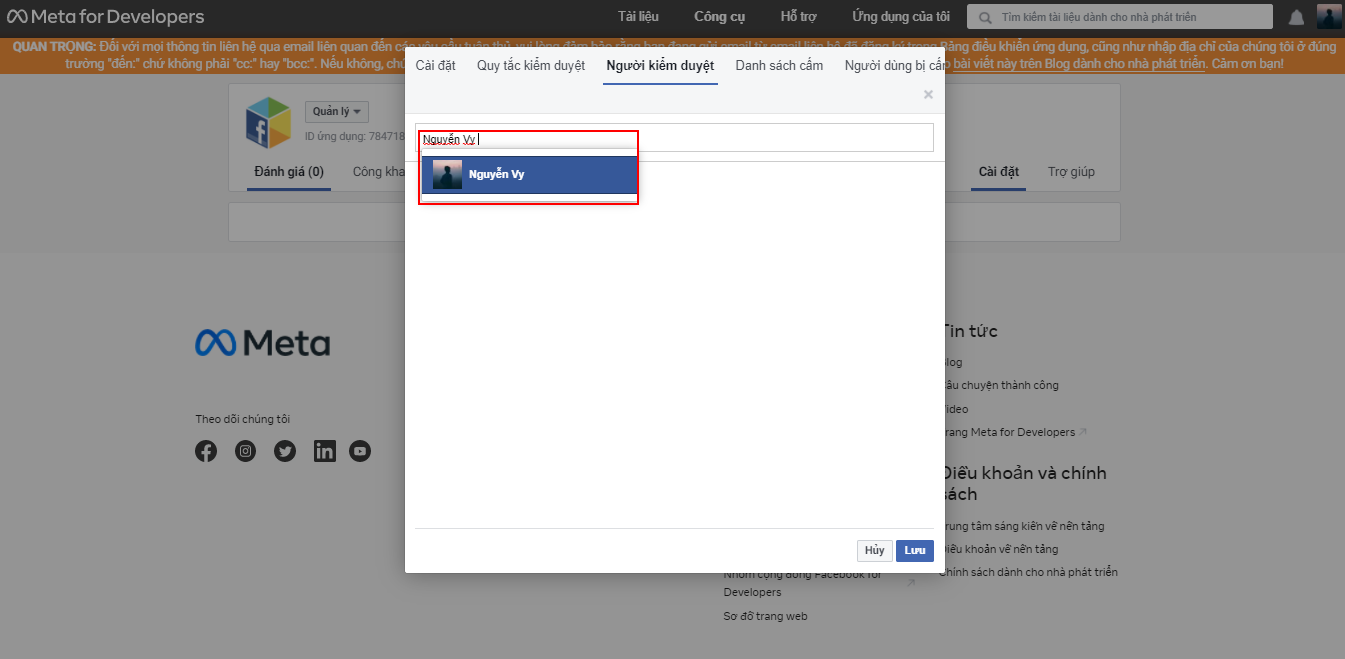Expand the Quản lý dropdown
The height and width of the screenshot is (659, 1345).
(336, 111)
